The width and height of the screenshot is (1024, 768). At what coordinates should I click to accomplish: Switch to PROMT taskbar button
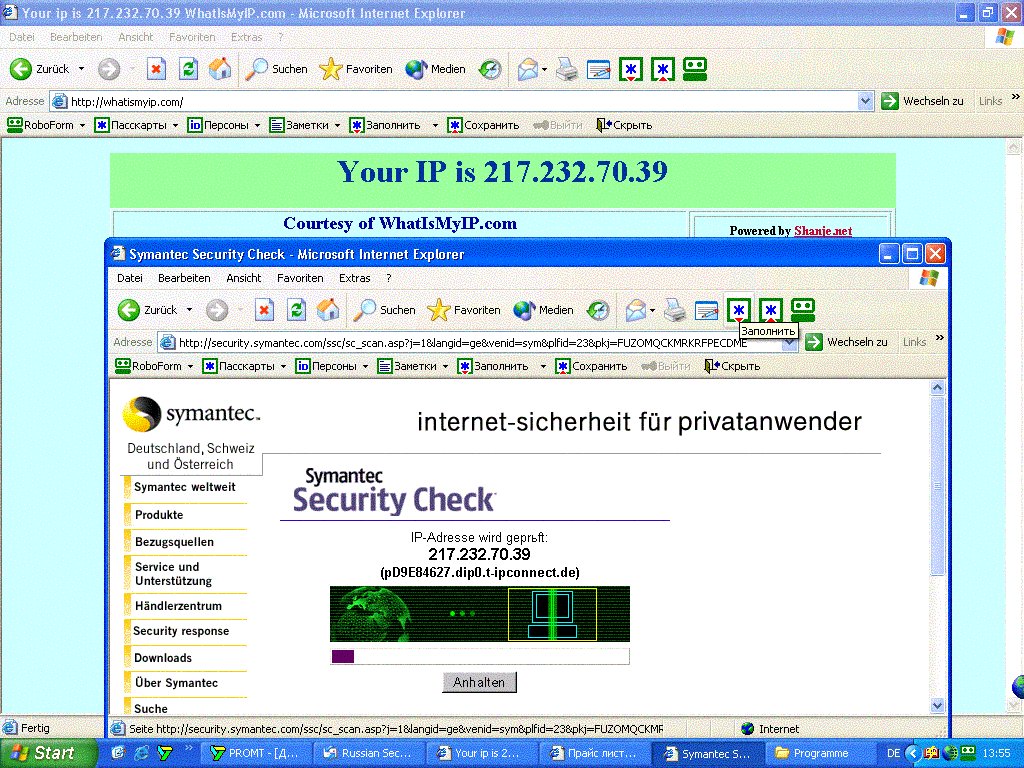point(256,753)
